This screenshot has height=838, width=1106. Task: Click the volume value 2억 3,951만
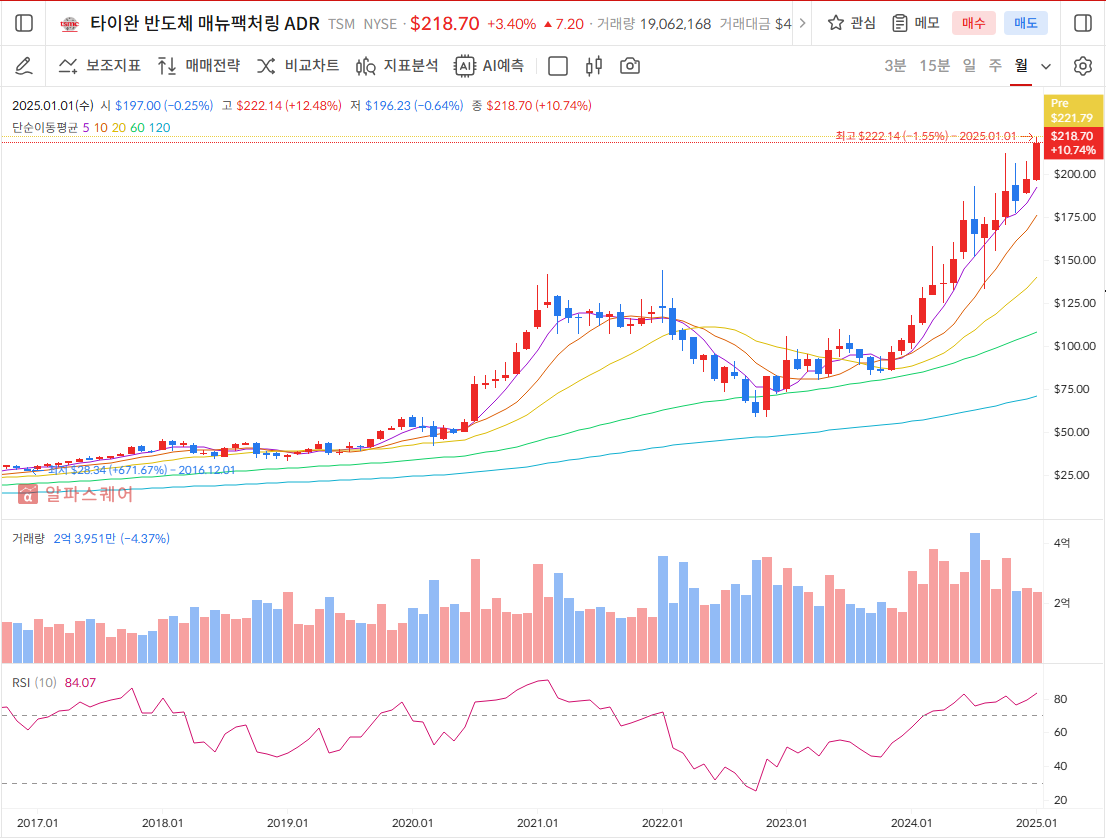[x=85, y=539]
